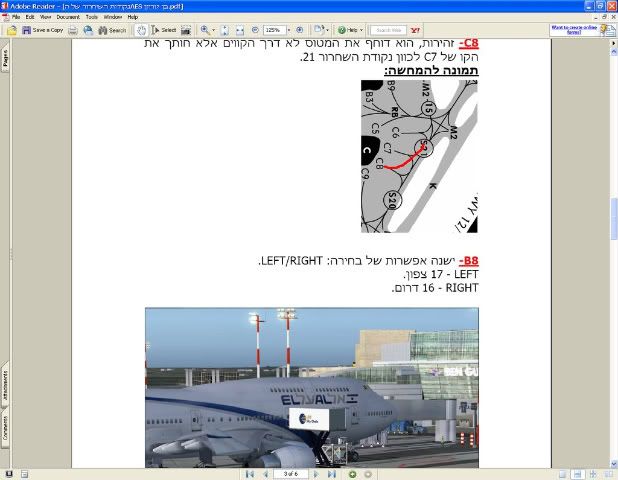Viewport: 618px width, 480px height.
Task: Click the page number field
Action: 290,473
